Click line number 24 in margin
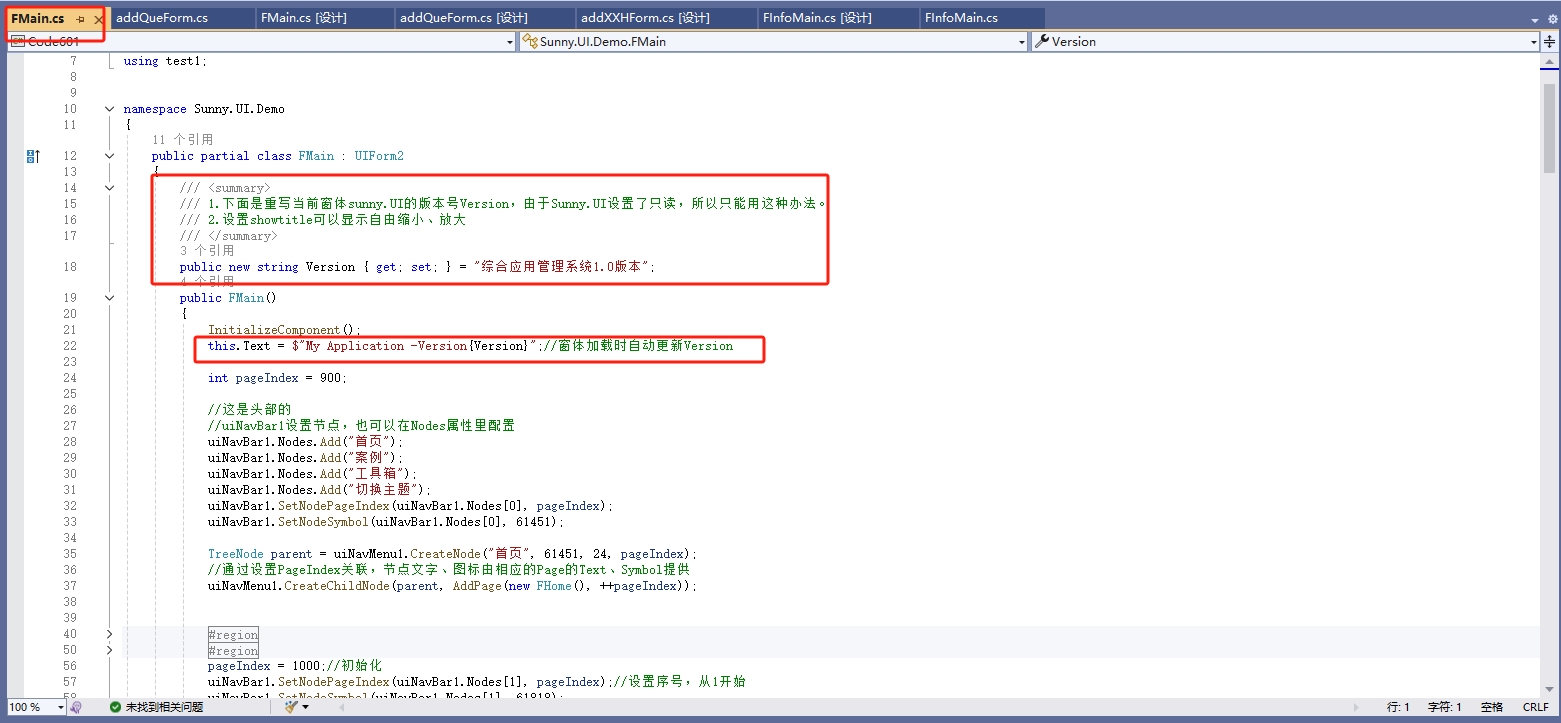This screenshot has height=723, width=1561. click(x=69, y=378)
